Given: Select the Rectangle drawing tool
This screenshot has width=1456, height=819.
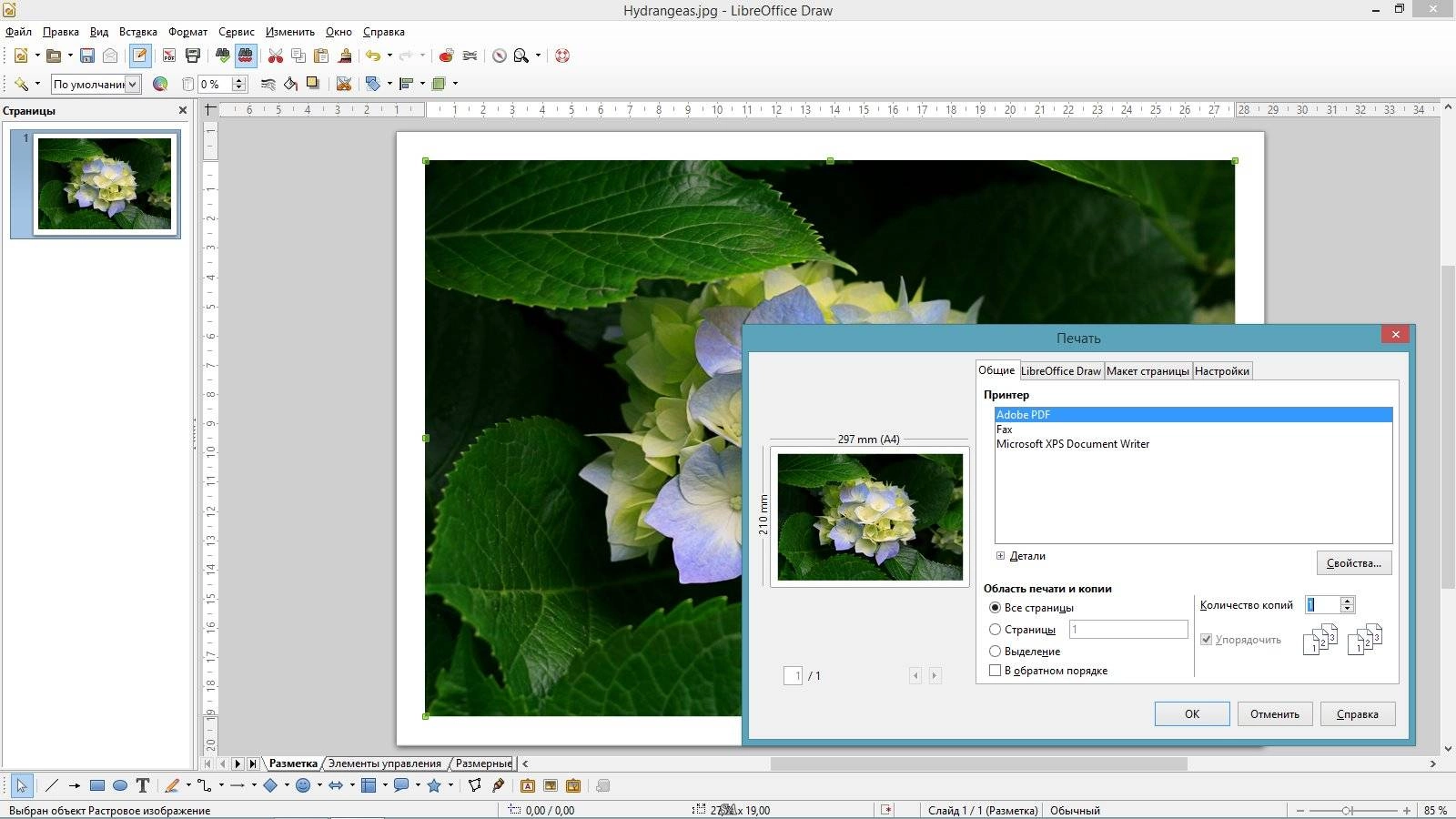Looking at the screenshot, I should [97, 785].
